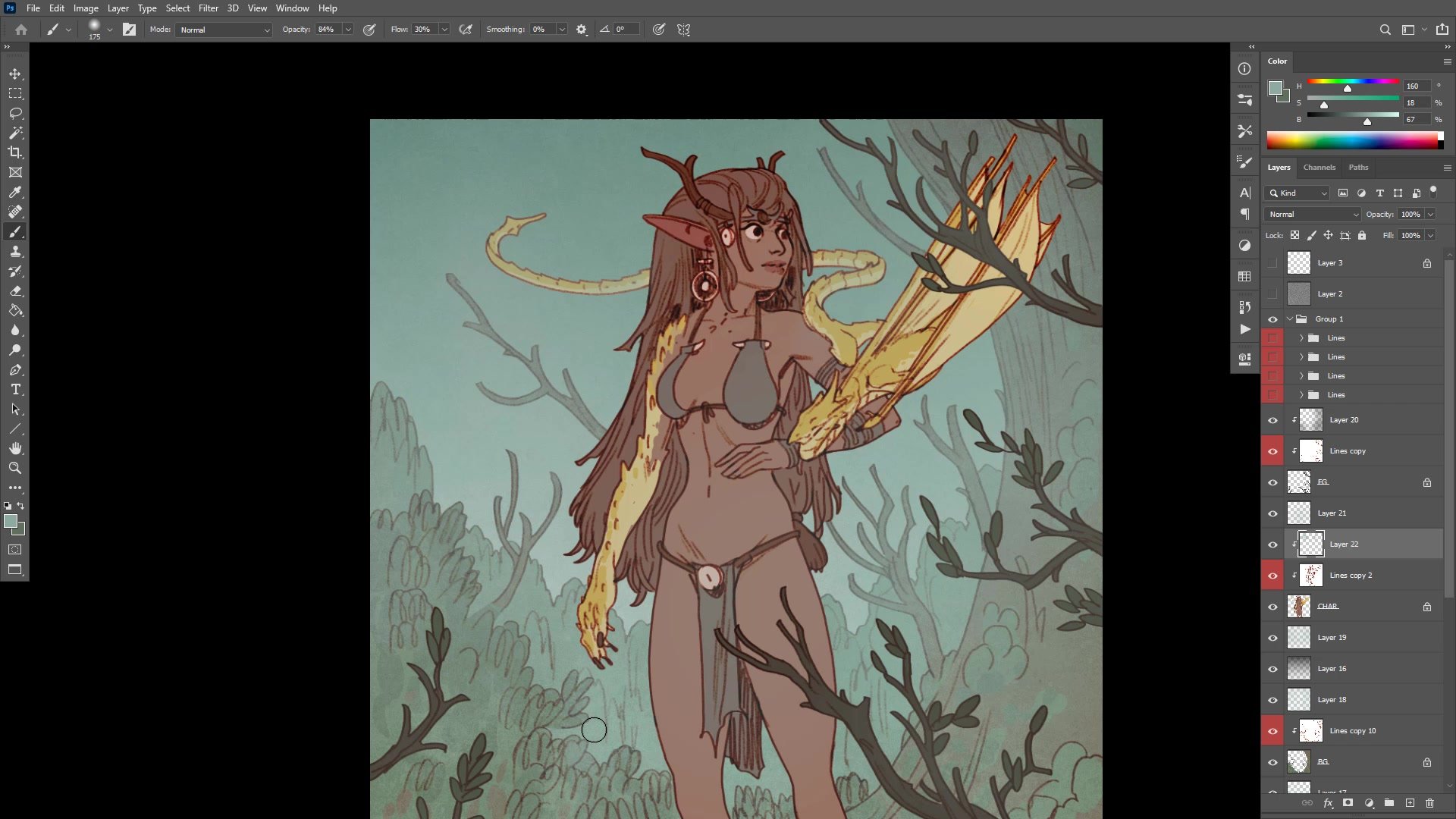
Task: Select the Zoom tool
Action: tap(15, 468)
